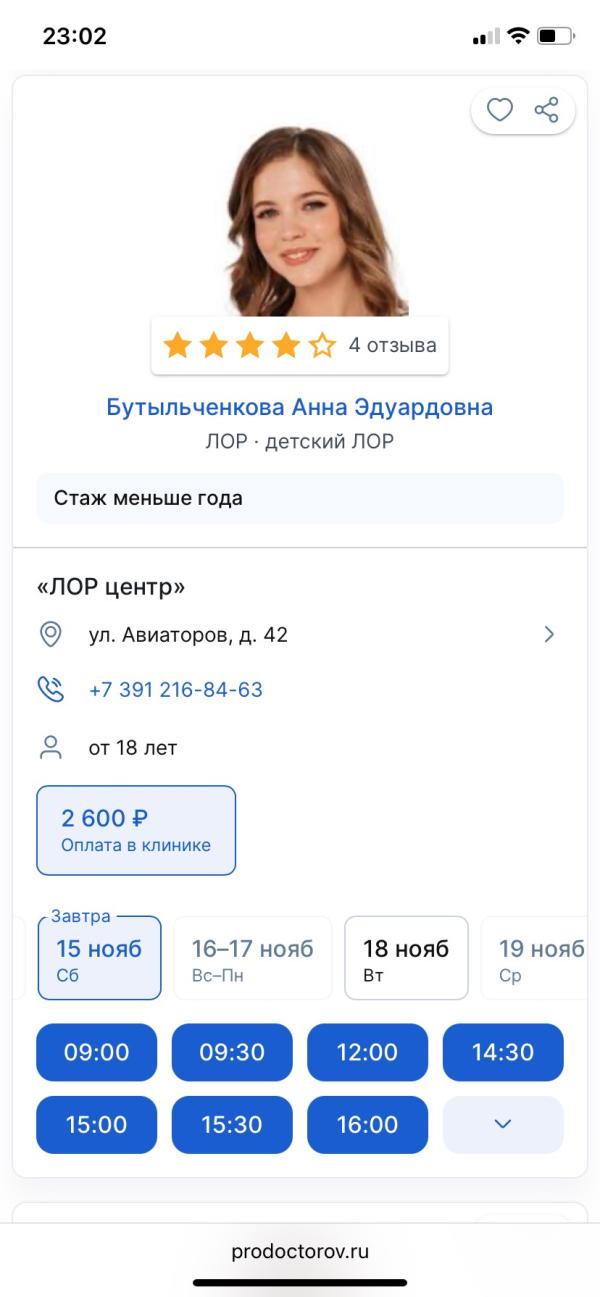View the 4 отзыва reviews

[x=394, y=344]
